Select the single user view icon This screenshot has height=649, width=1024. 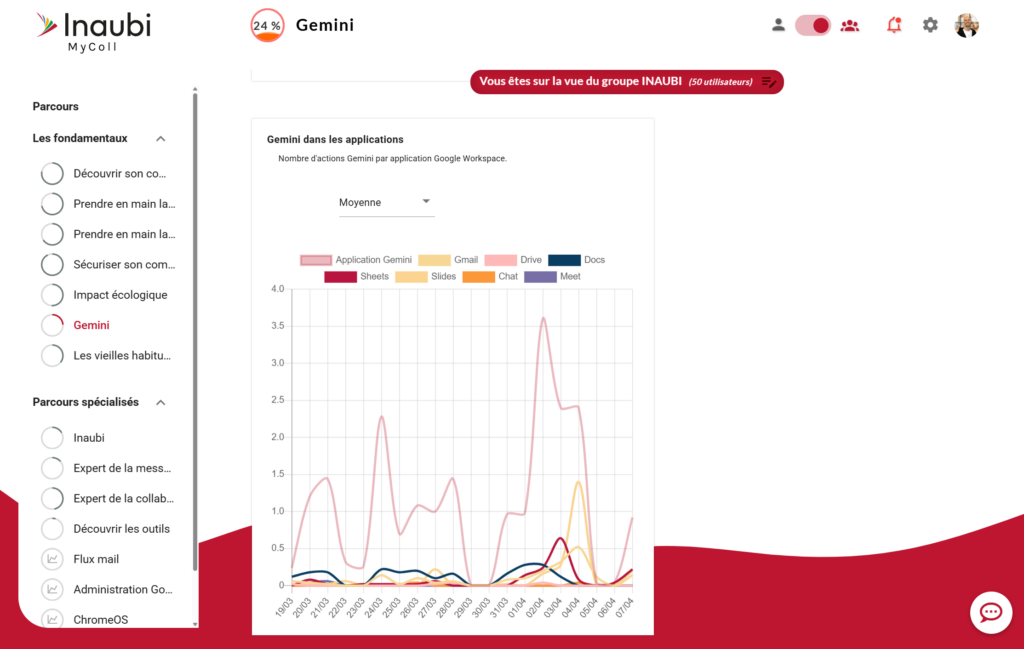coord(778,25)
